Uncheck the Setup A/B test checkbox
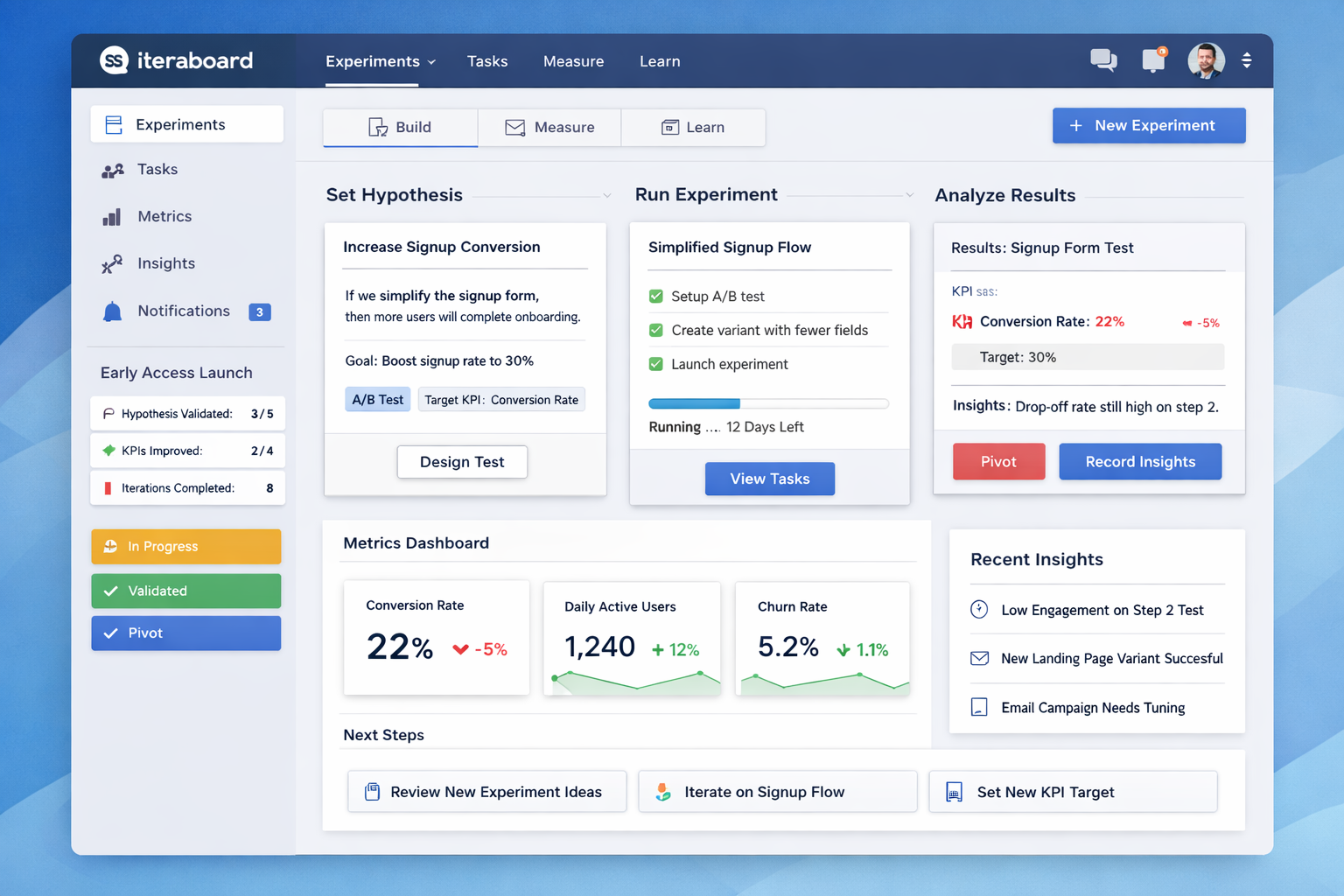 tap(655, 297)
